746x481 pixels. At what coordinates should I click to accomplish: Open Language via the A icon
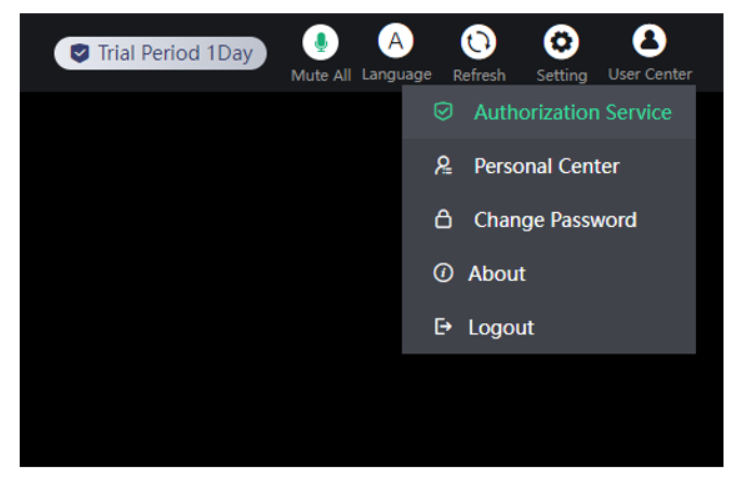tap(395, 40)
